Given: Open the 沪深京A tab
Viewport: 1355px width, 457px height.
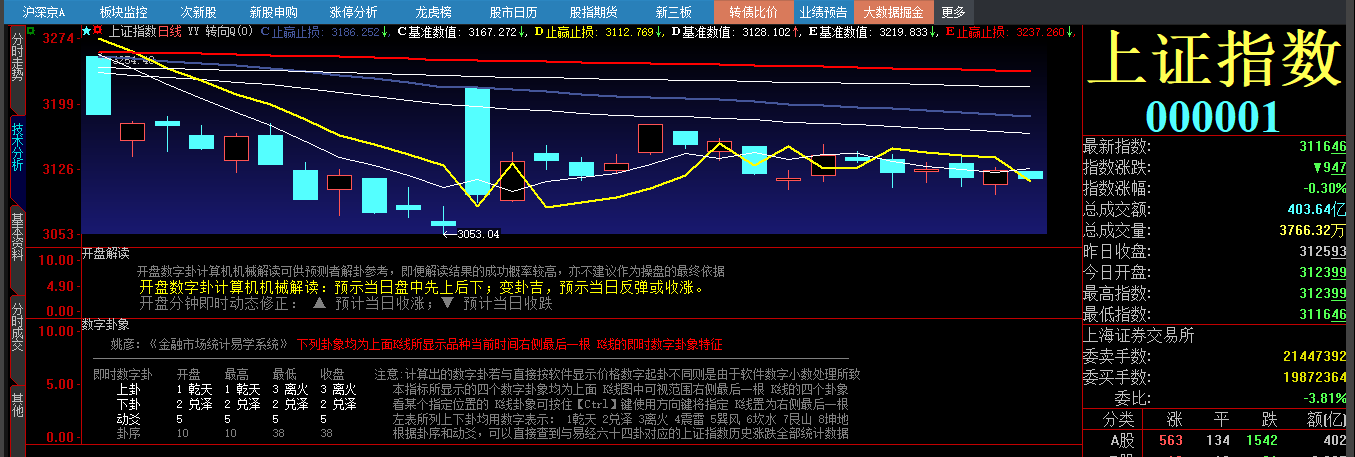Looking at the screenshot, I should (44, 12).
